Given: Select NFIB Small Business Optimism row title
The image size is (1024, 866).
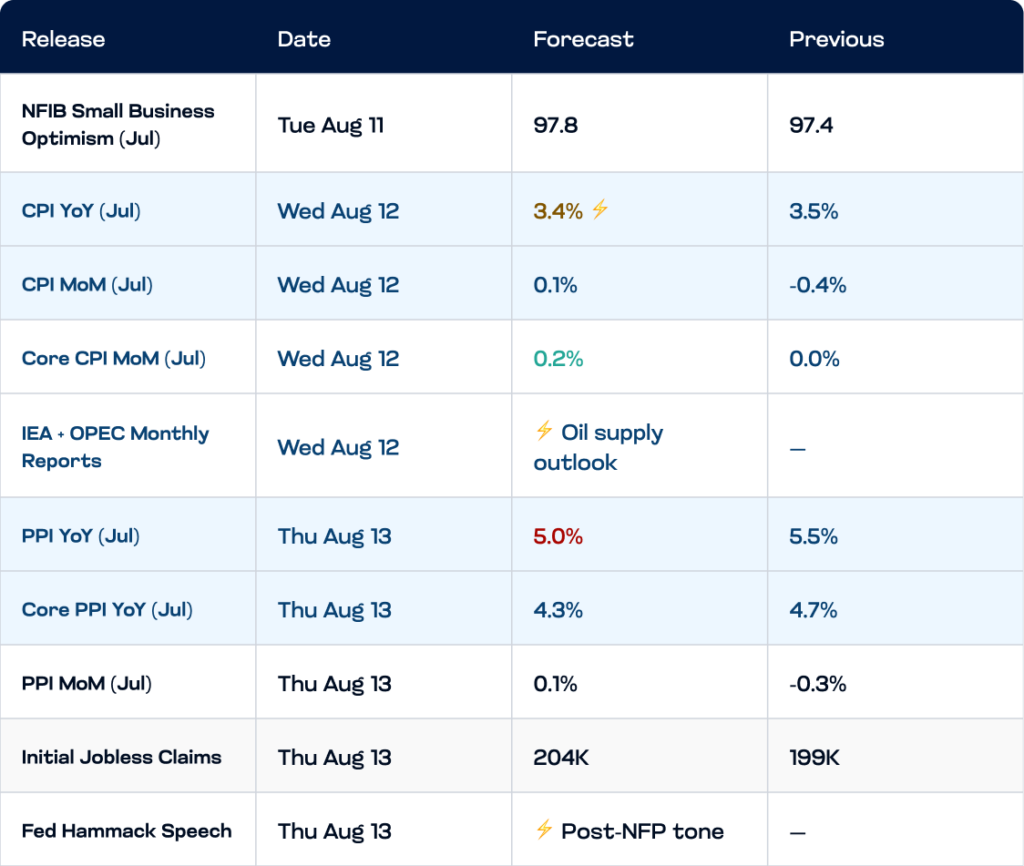Looking at the screenshot, I should coord(118,124).
